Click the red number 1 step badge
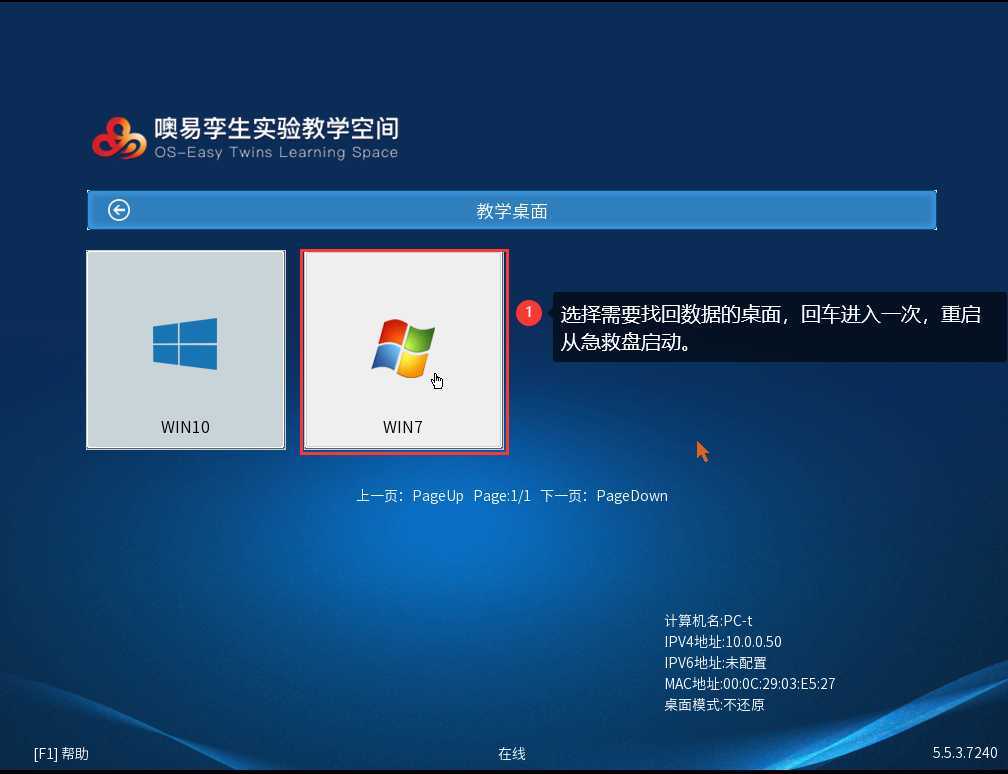 [x=529, y=313]
